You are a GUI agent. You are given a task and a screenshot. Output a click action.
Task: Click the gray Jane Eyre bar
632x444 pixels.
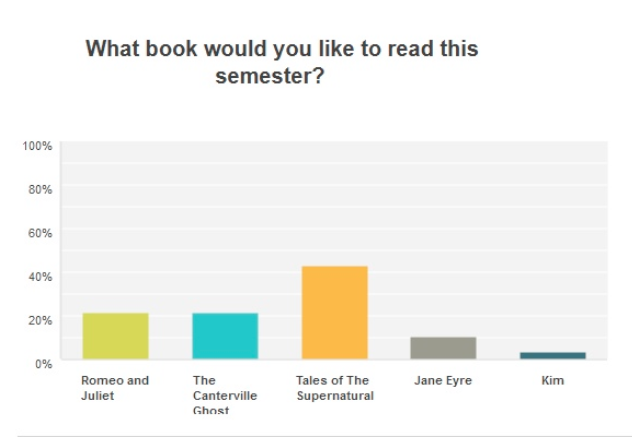[443, 348]
